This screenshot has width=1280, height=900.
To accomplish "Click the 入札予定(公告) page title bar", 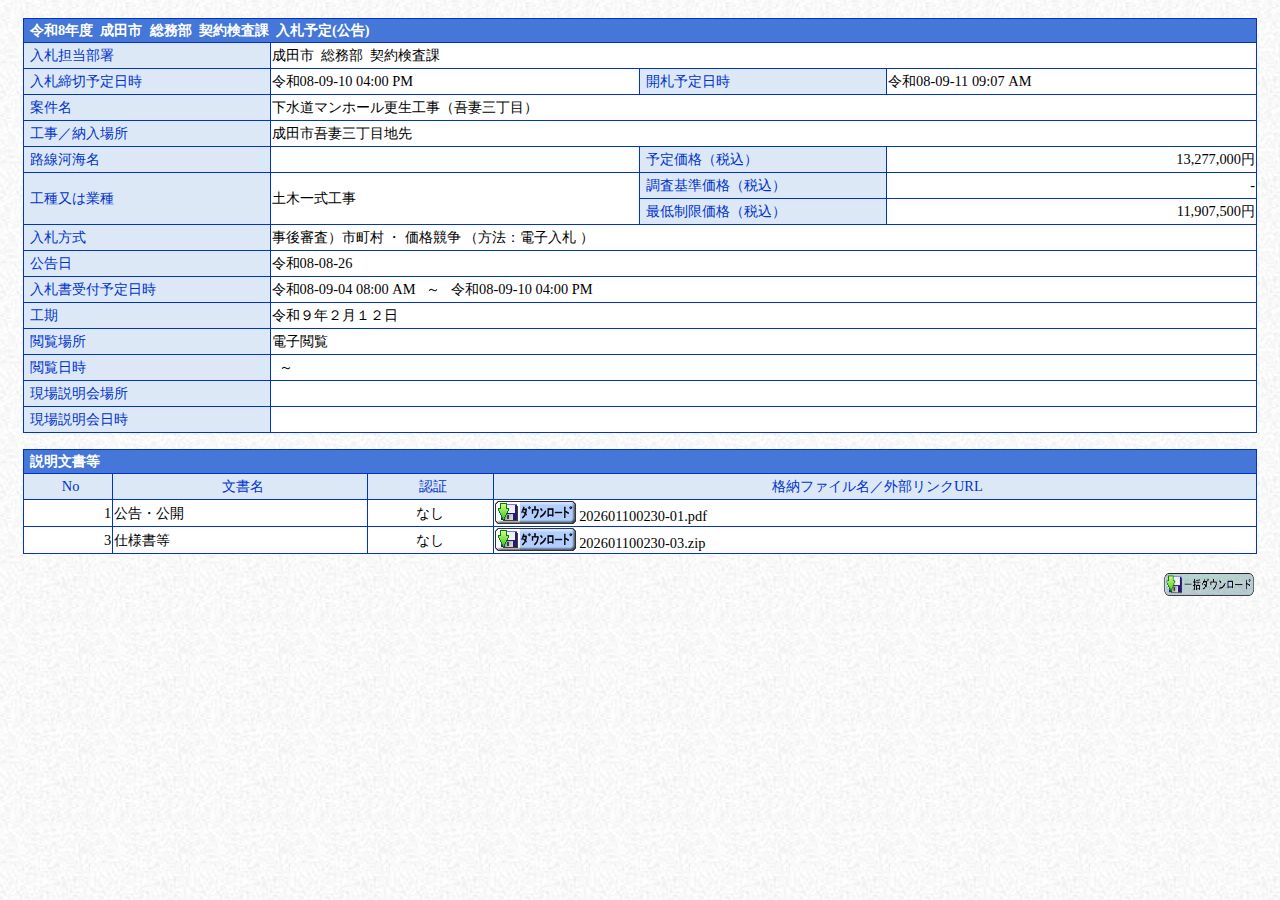I will pyautogui.click(x=640, y=30).
